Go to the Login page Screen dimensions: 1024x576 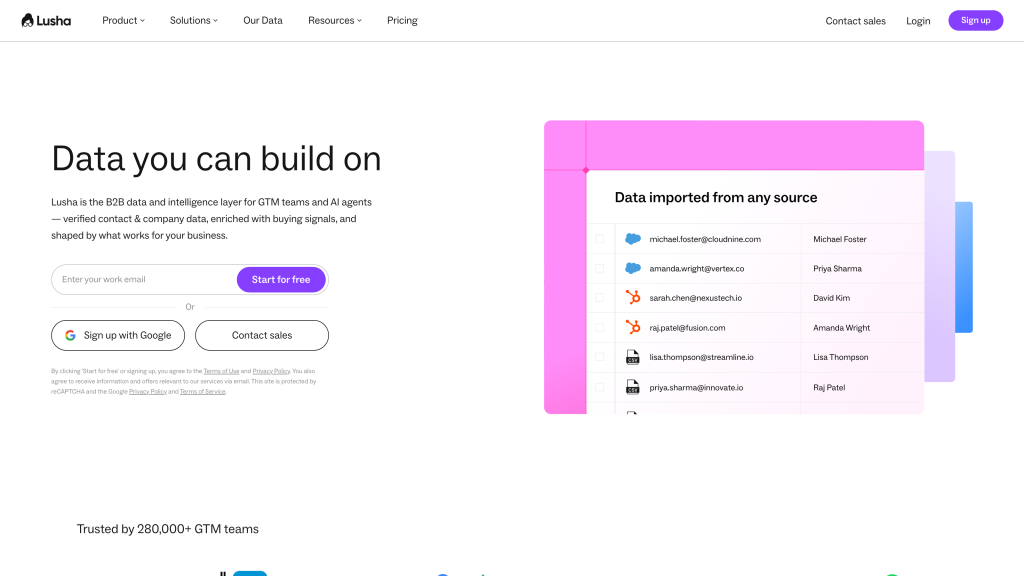pos(918,21)
